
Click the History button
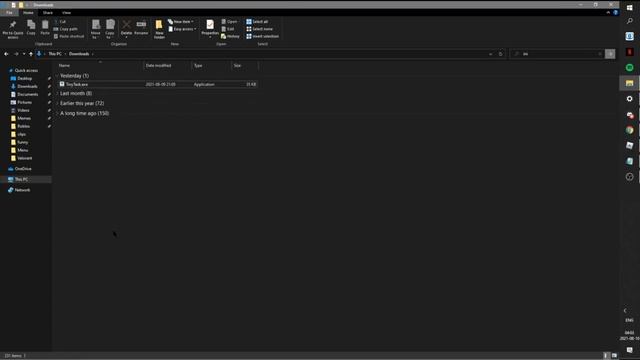click(x=230, y=36)
